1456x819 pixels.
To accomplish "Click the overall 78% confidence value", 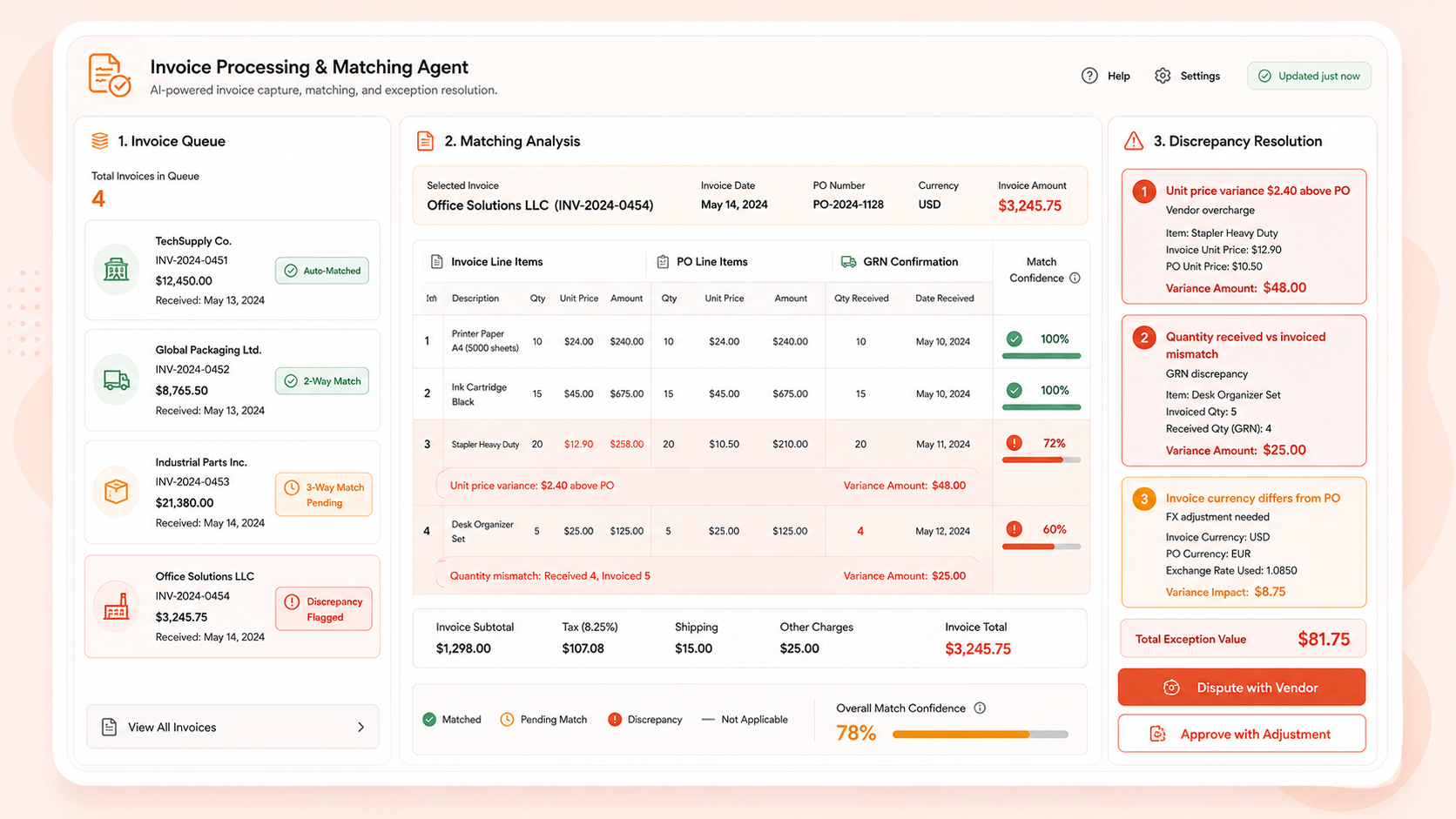I will tap(856, 733).
